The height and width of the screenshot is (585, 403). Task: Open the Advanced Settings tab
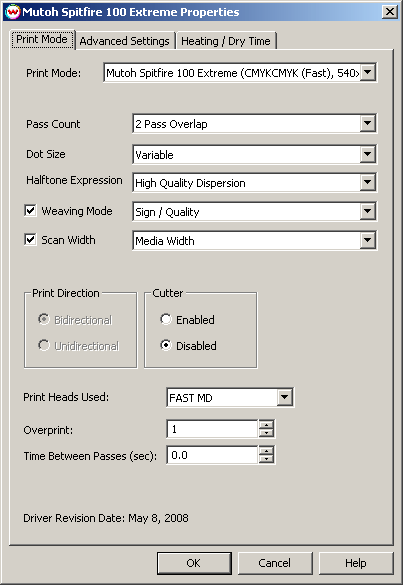pyautogui.click(x=125, y=41)
